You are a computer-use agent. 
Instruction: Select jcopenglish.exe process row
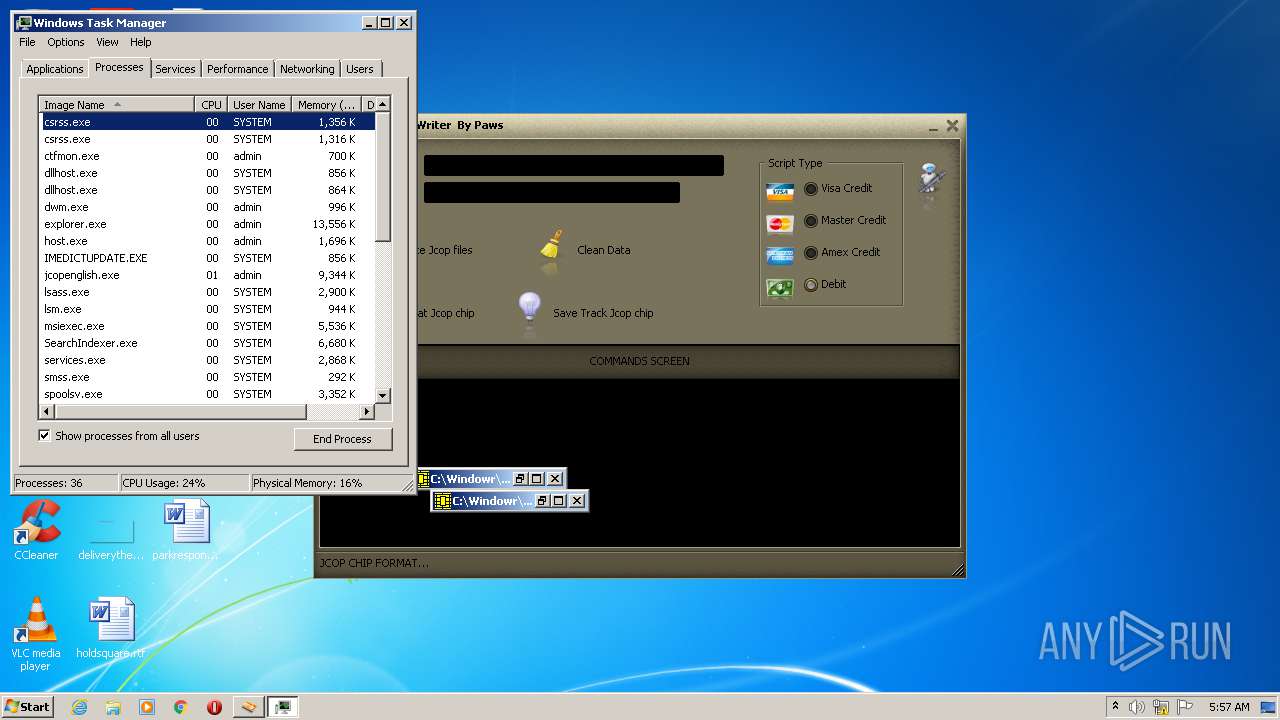pyautogui.click(x=208, y=275)
